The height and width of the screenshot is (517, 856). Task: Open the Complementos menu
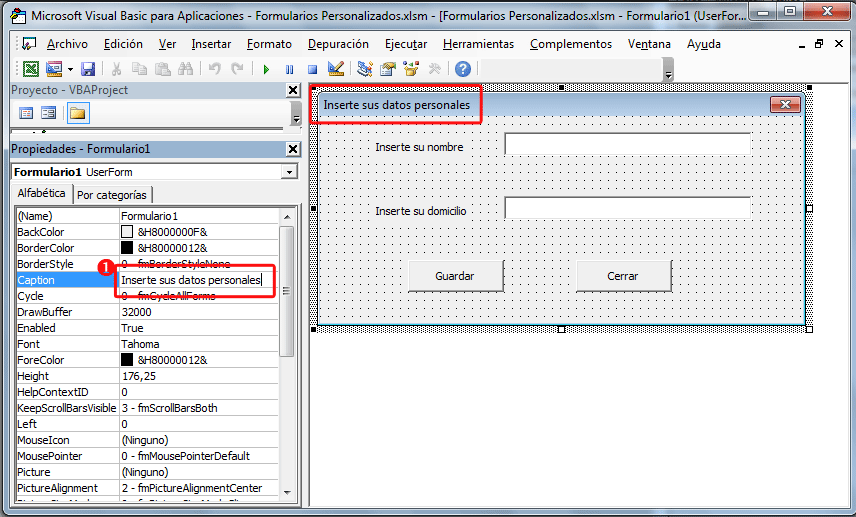571,44
